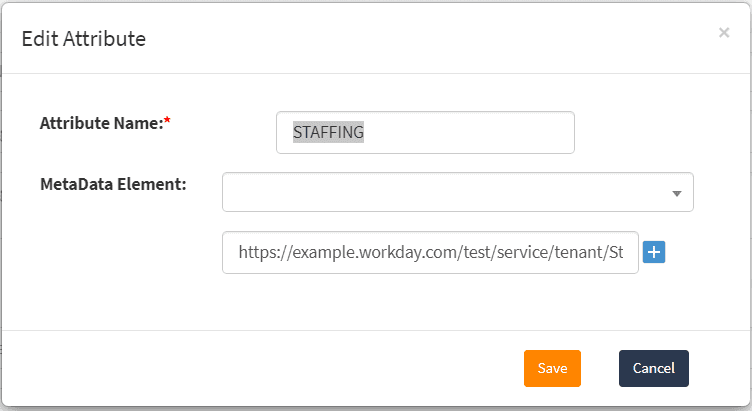Click the red required asterisk
The height and width of the screenshot is (411, 752).
click(167, 123)
